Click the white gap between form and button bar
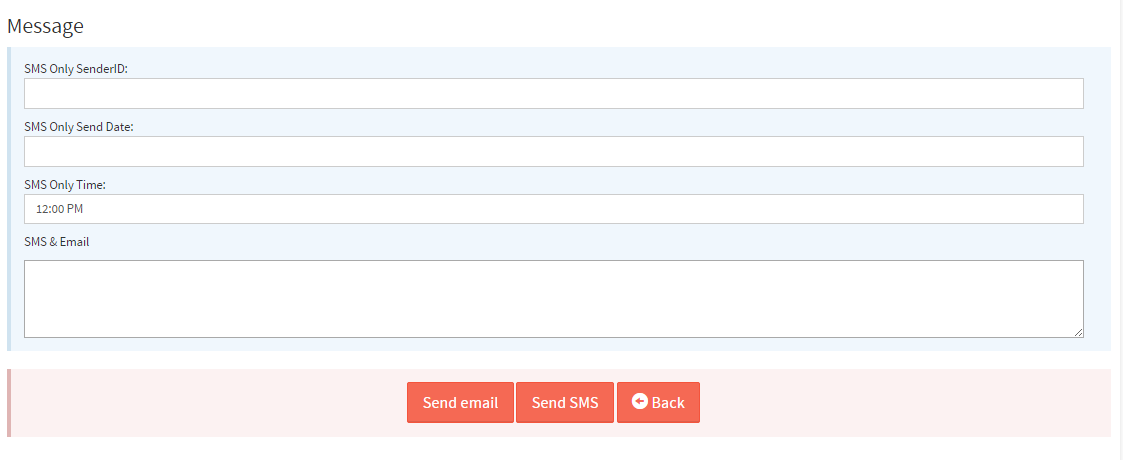Screen dimensions: 1123x460 tap(560, 360)
